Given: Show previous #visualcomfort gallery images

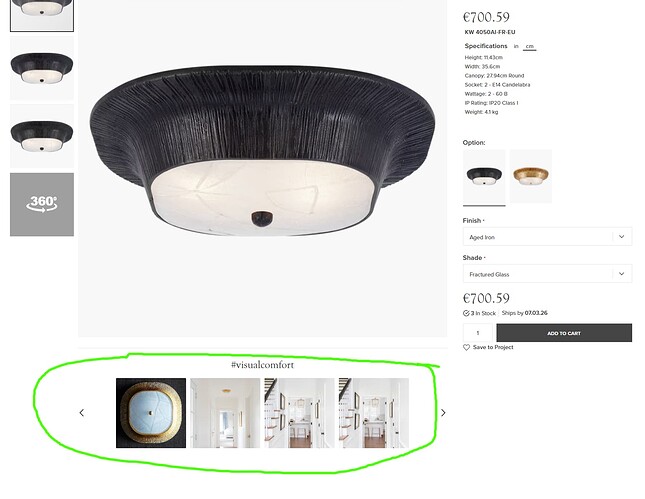Looking at the screenshot, I should [x=81, y=413].
